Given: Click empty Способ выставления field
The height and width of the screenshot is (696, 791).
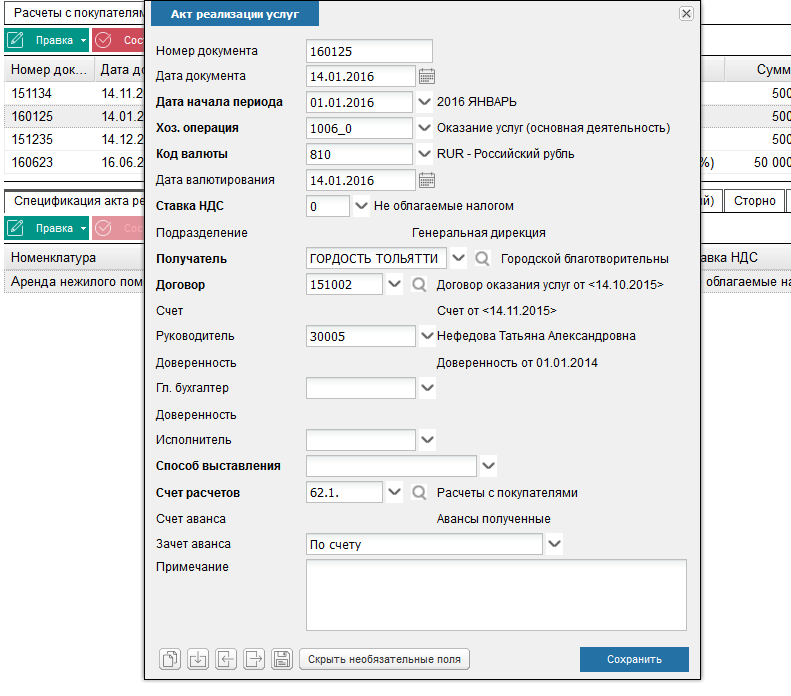Looking at the screenshot, I should (x=391, y=466).
